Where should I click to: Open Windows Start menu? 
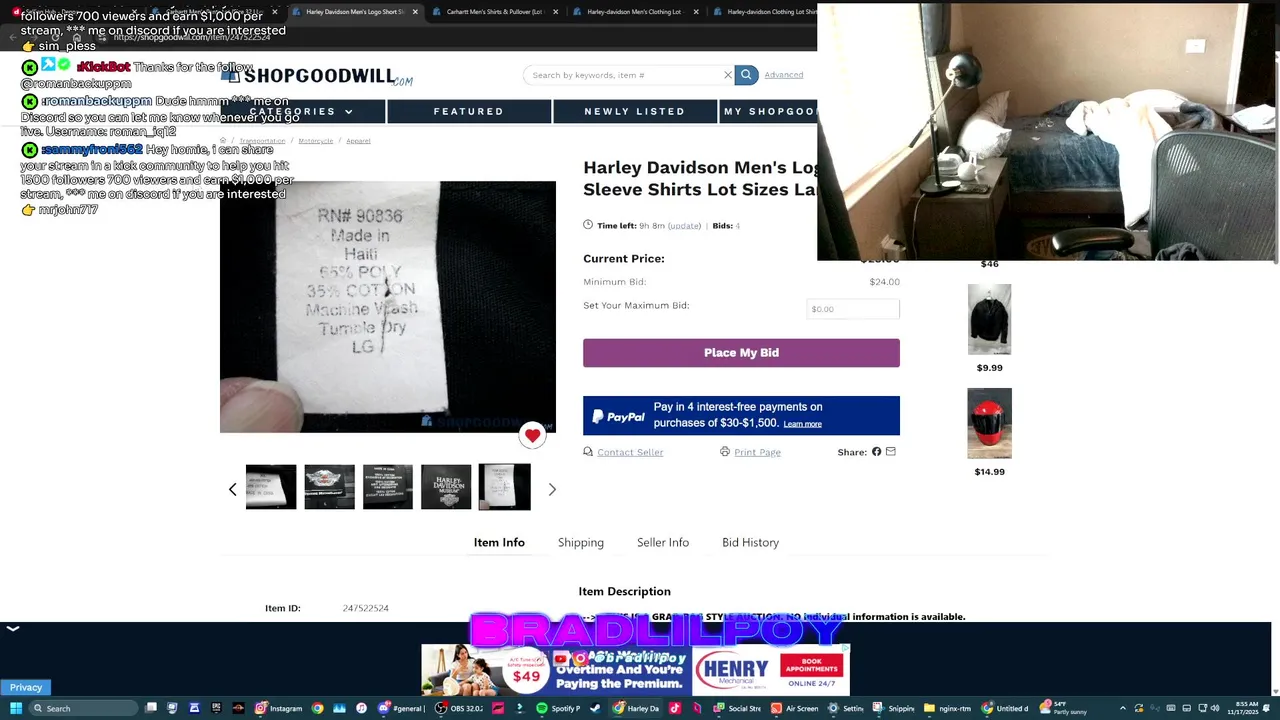[x=16, y=708]
